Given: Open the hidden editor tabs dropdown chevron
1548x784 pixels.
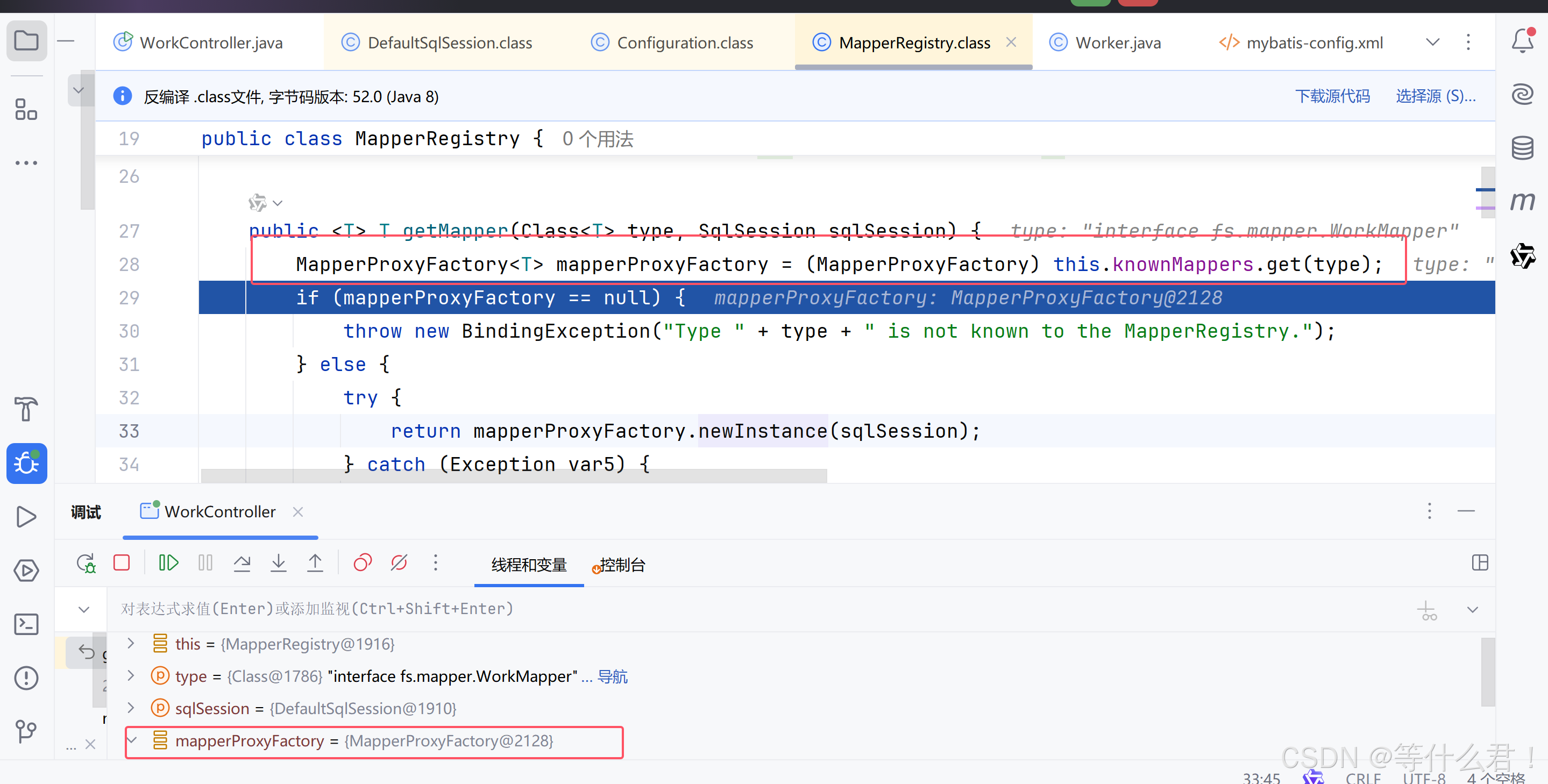Looking at the screenshot, I should click(x=1432, y=42).
